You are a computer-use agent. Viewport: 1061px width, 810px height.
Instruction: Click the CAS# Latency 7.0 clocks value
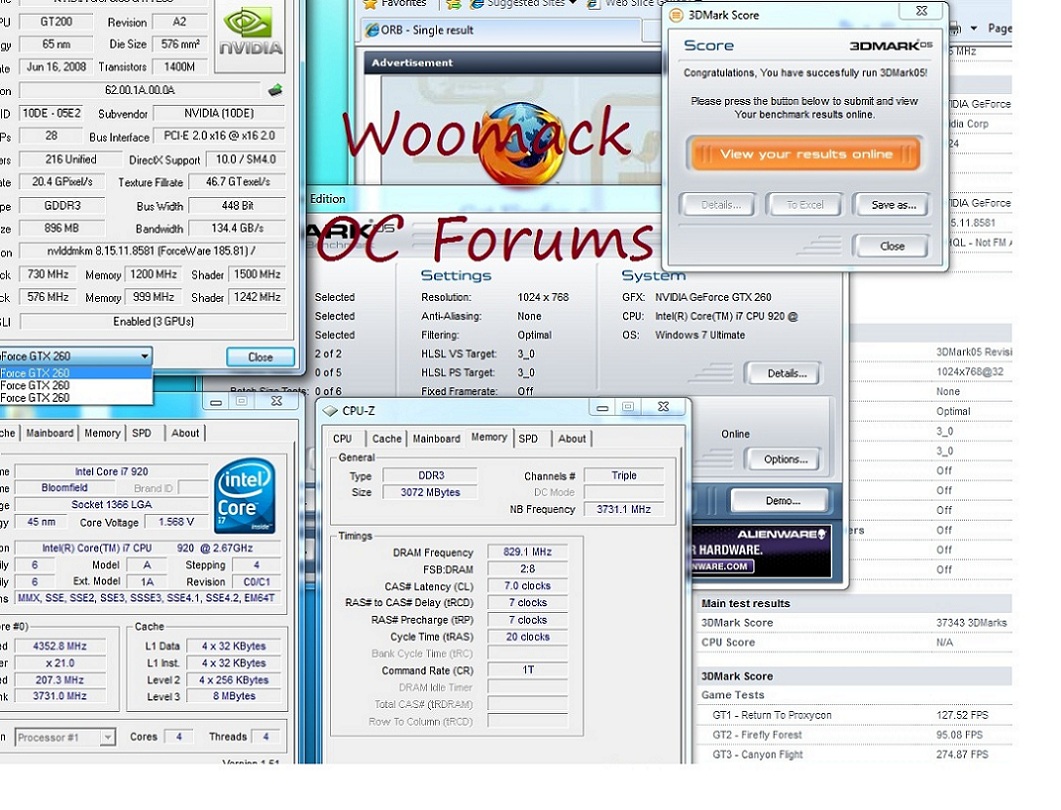[527, 586]
